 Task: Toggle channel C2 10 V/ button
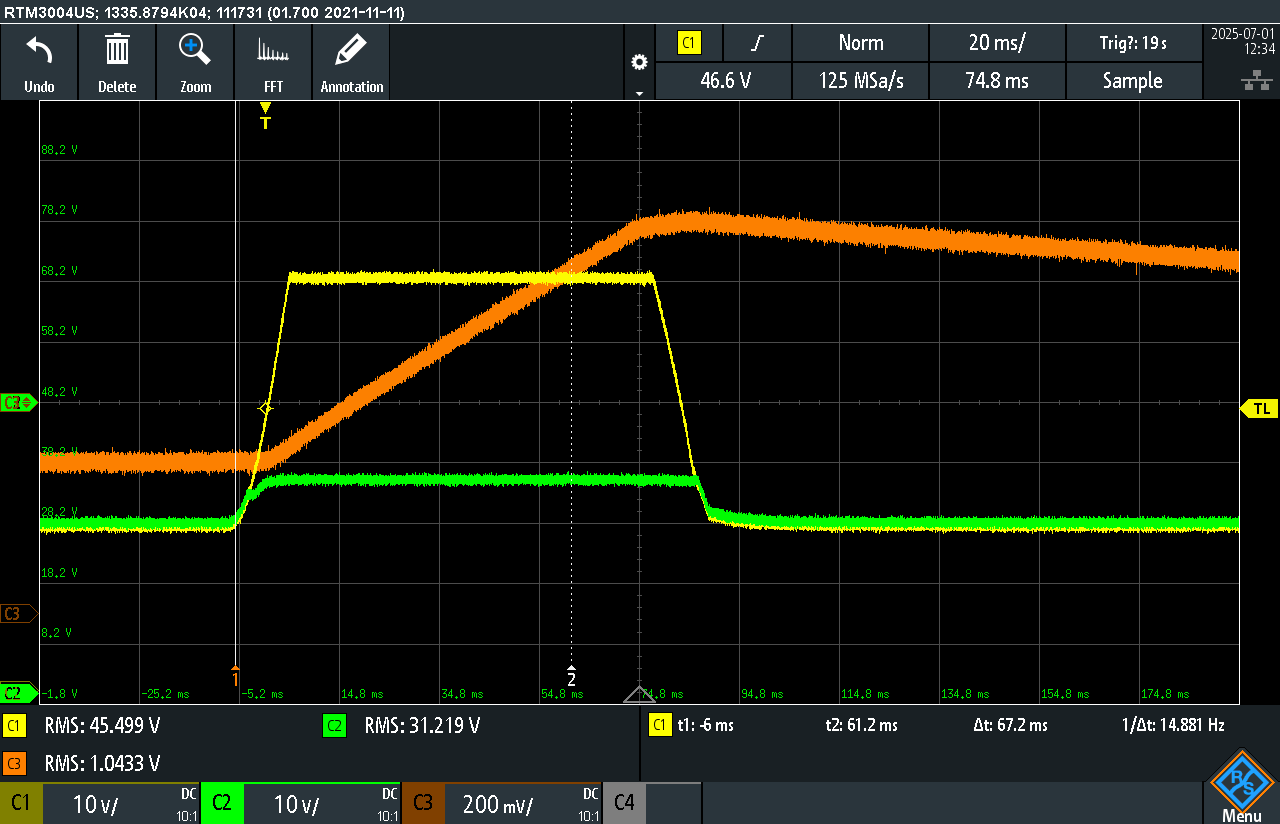pos(300,803)
